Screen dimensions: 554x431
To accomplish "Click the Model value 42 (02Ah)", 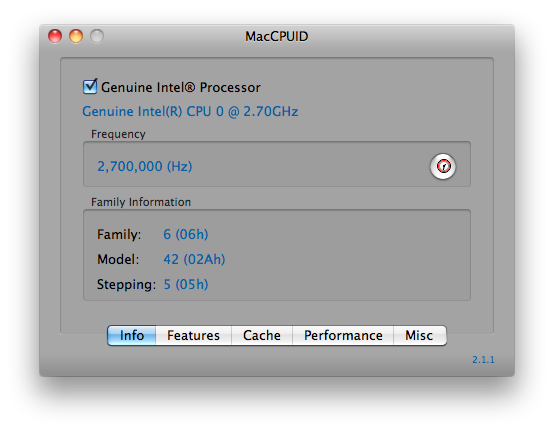I will (x=194, y=259).
